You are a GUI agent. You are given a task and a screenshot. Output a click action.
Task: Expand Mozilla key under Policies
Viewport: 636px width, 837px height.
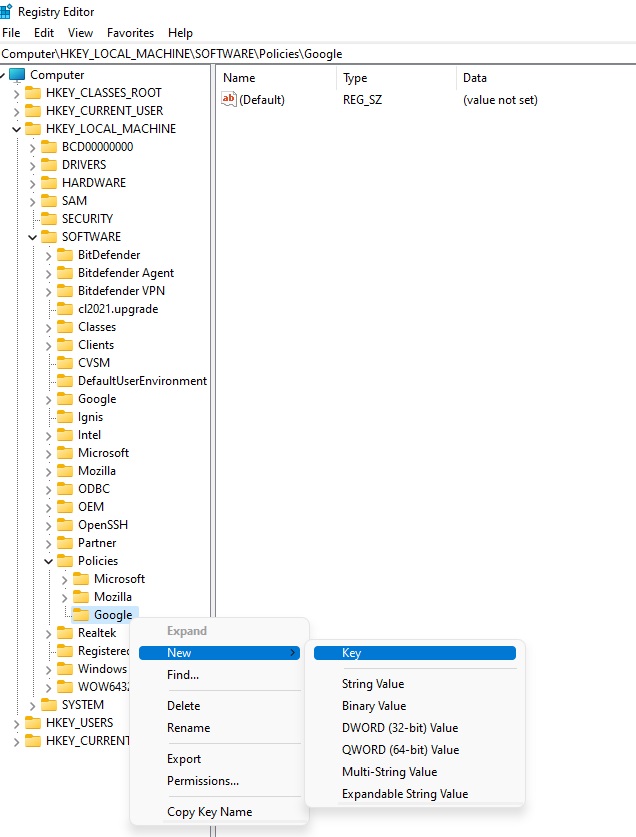pos(65,598)
